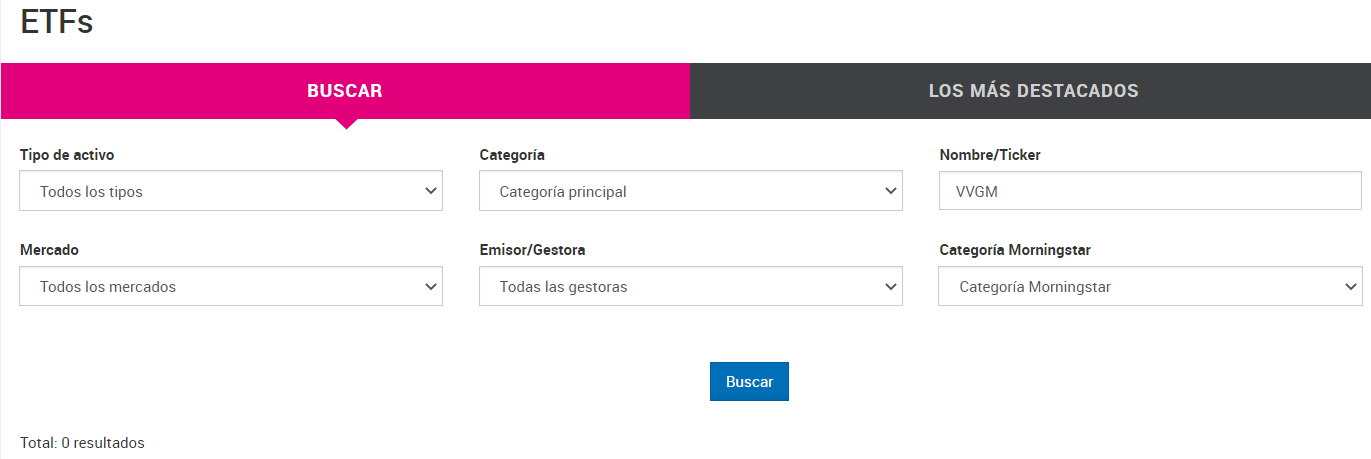Open the Todos los mercados dropdown
The width and height of the screenshot is (1371, 459).
click(231, 286)
